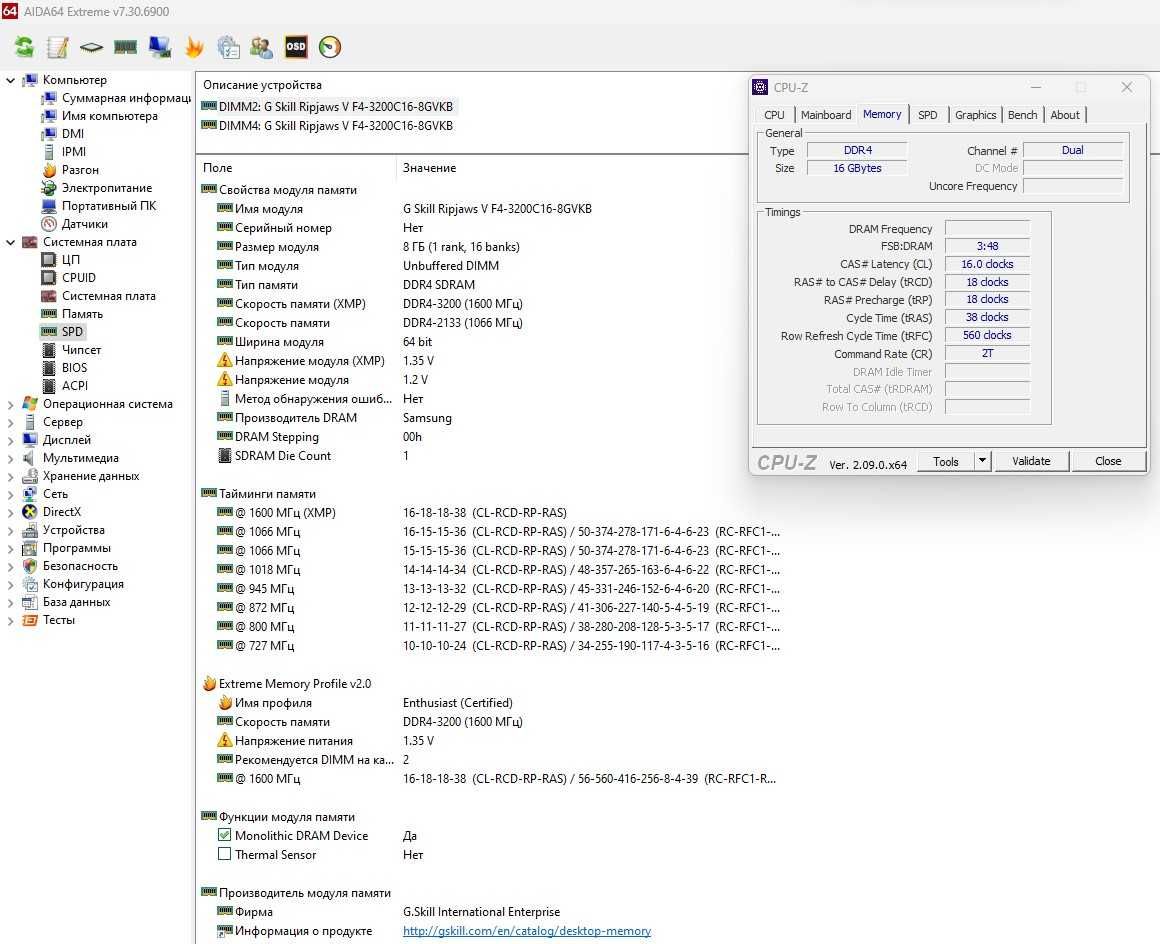Select the DMI tree item
Viewport: 1160px width, 944px height.
(x=73, y=134)
